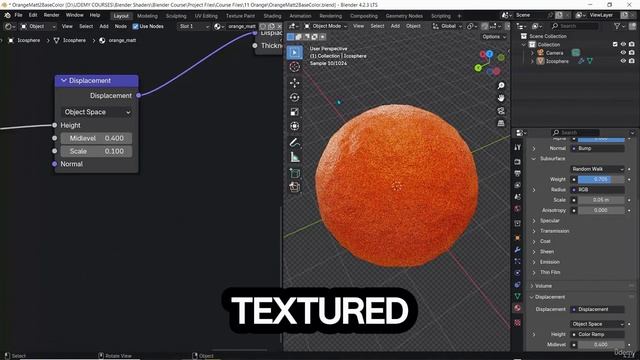Disable Collection in renders camera icon

click(631, 44)
